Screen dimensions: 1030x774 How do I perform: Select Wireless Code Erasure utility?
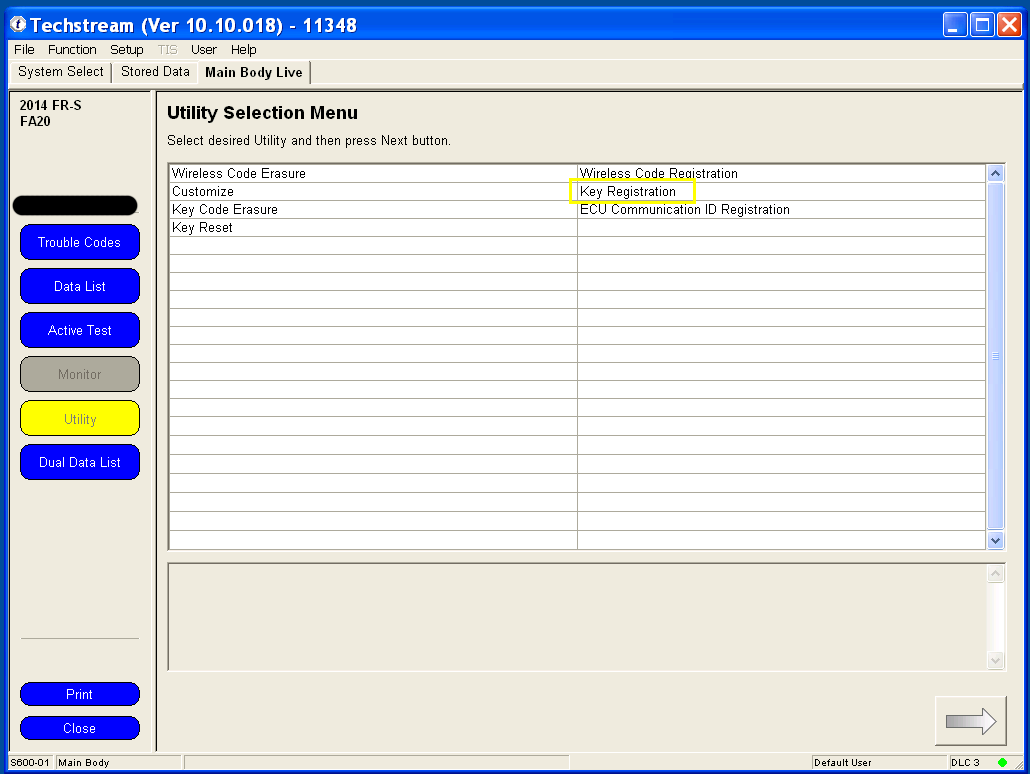[239, 174]
